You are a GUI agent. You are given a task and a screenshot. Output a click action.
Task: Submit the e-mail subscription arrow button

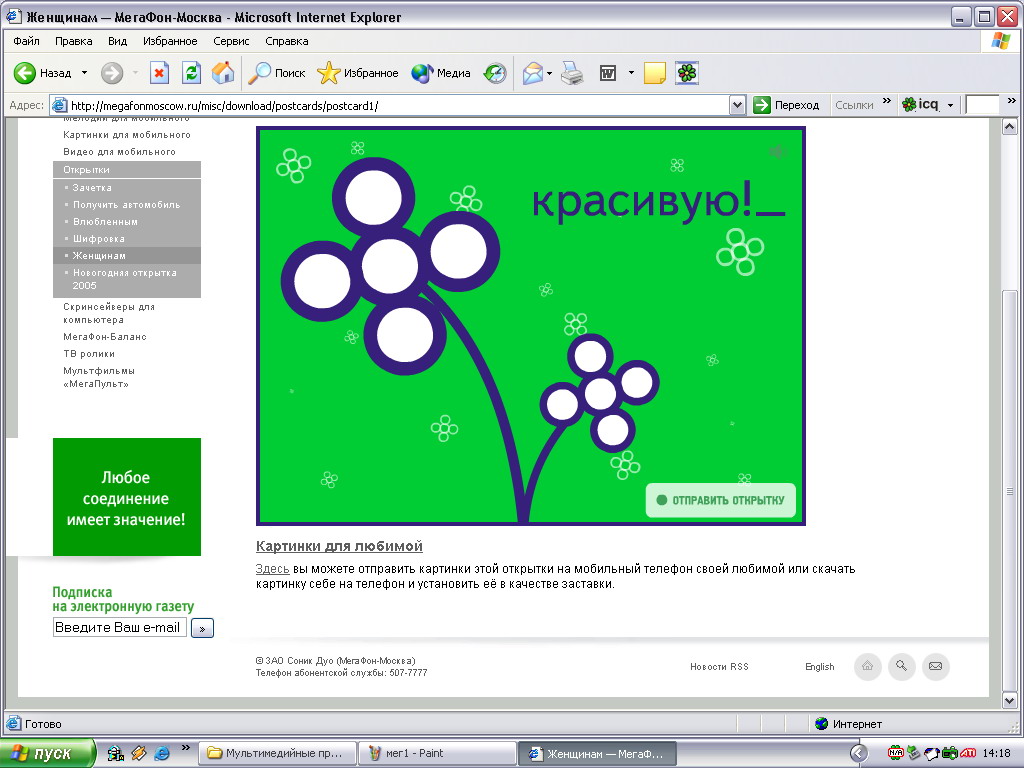coord(202,628)
